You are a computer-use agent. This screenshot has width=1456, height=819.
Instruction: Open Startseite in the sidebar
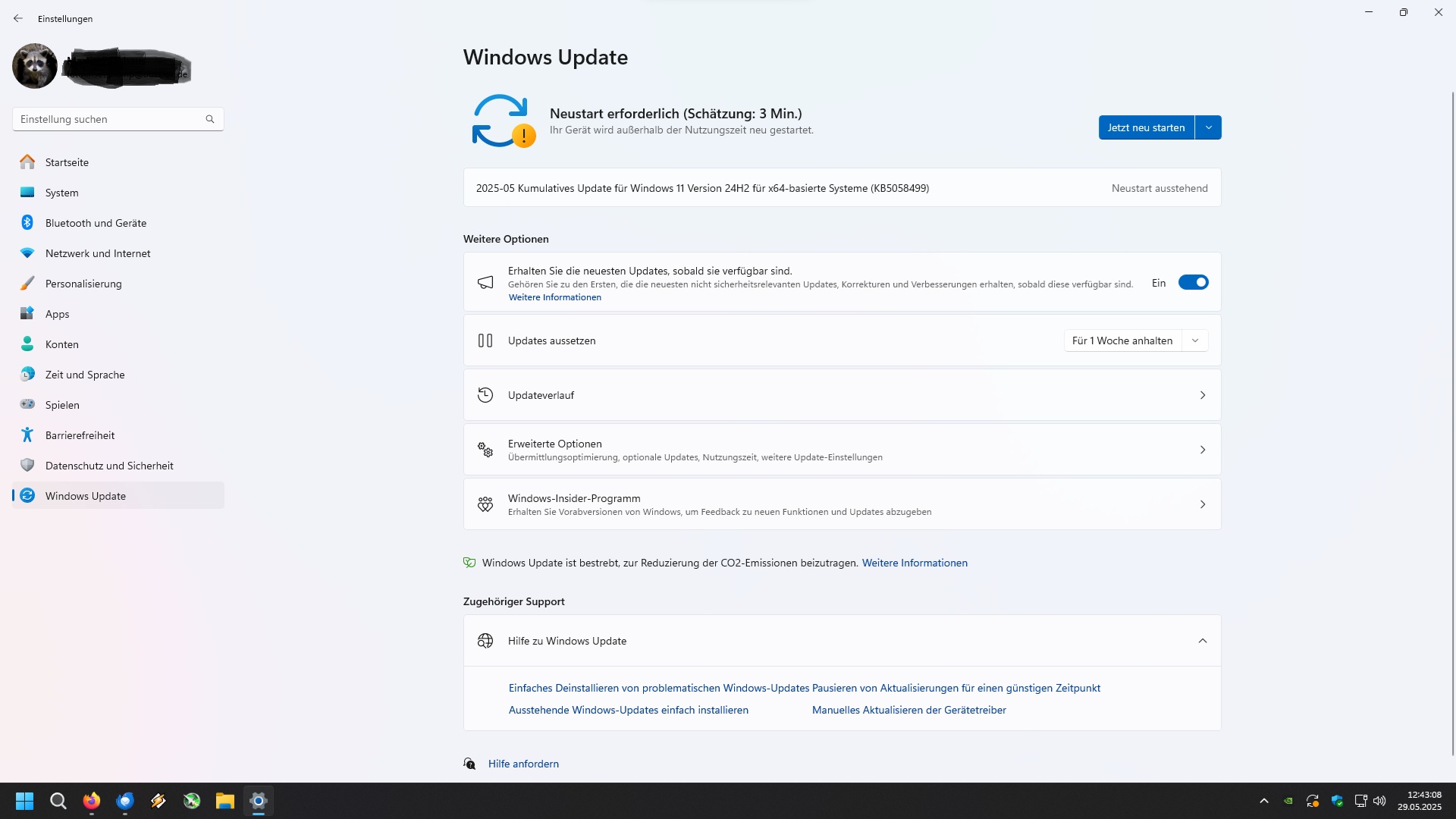[x=118, y=162]
